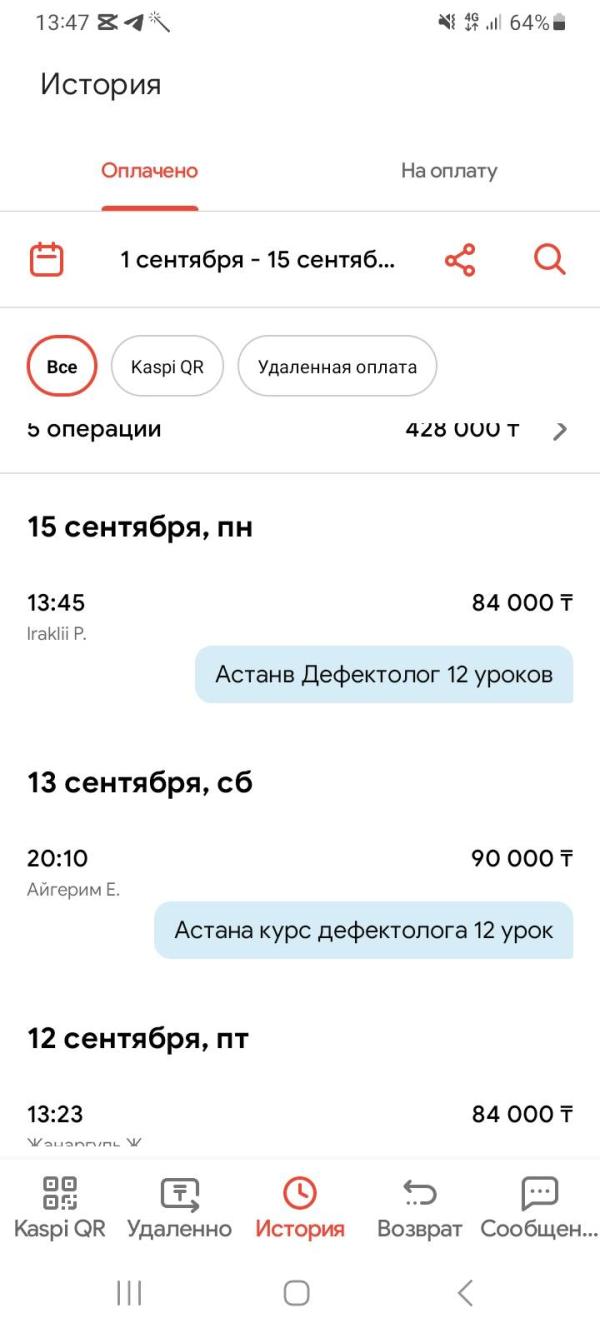This screenshot has width=600, height=1332.
Task: Open the 90 000 ₸ payment from Айгерим Е.
Action: click(521, 859)
